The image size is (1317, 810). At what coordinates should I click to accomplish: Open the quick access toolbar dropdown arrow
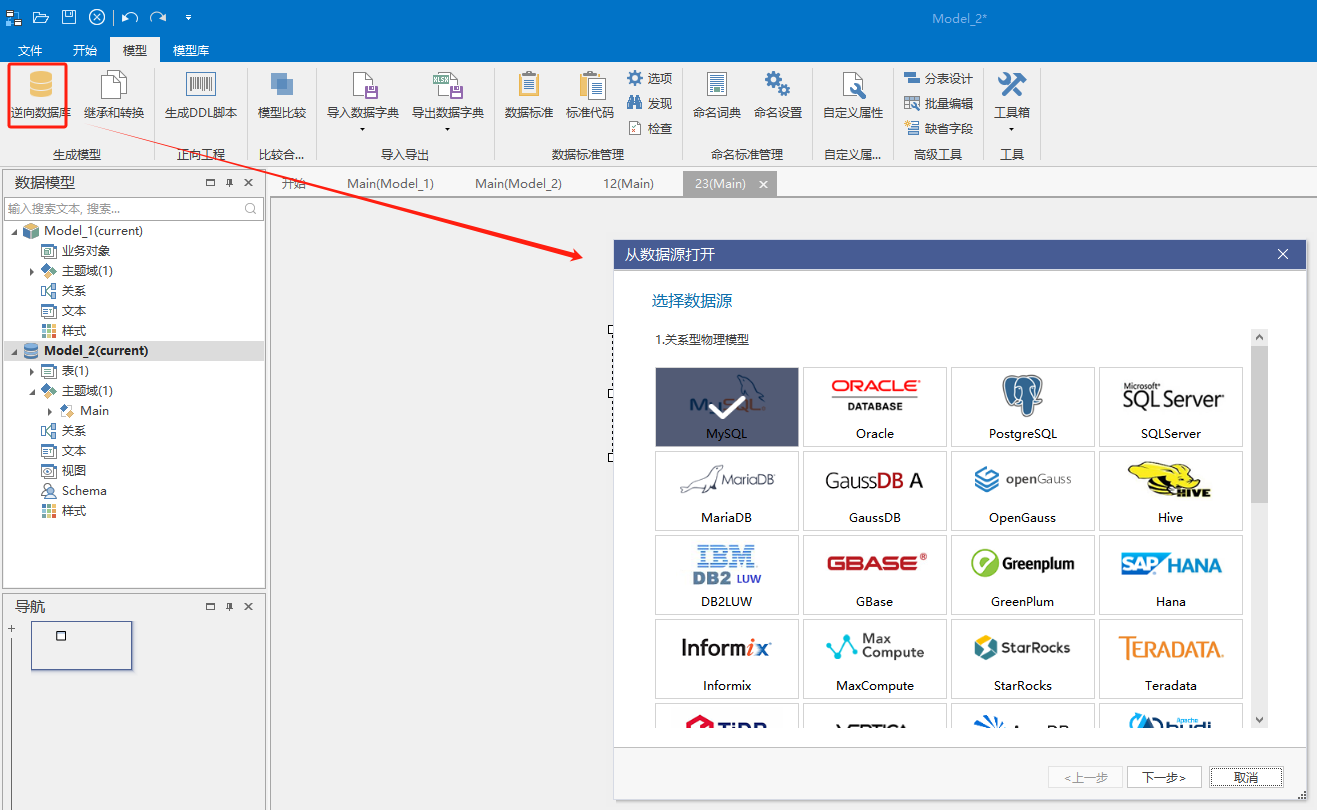click(188, 17)
